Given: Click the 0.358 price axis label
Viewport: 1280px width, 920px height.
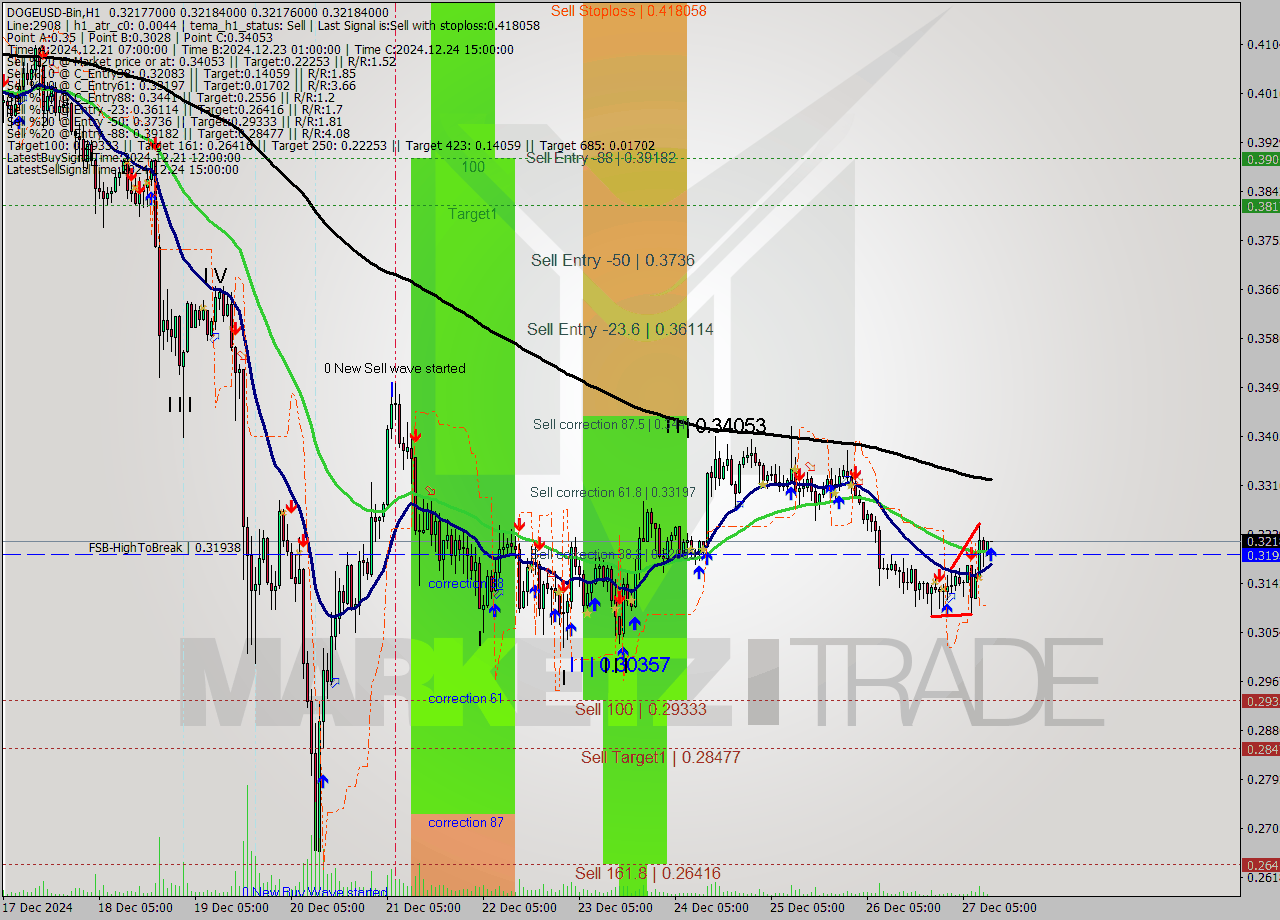Looking at the screenshot, I should pos(1262,338).
